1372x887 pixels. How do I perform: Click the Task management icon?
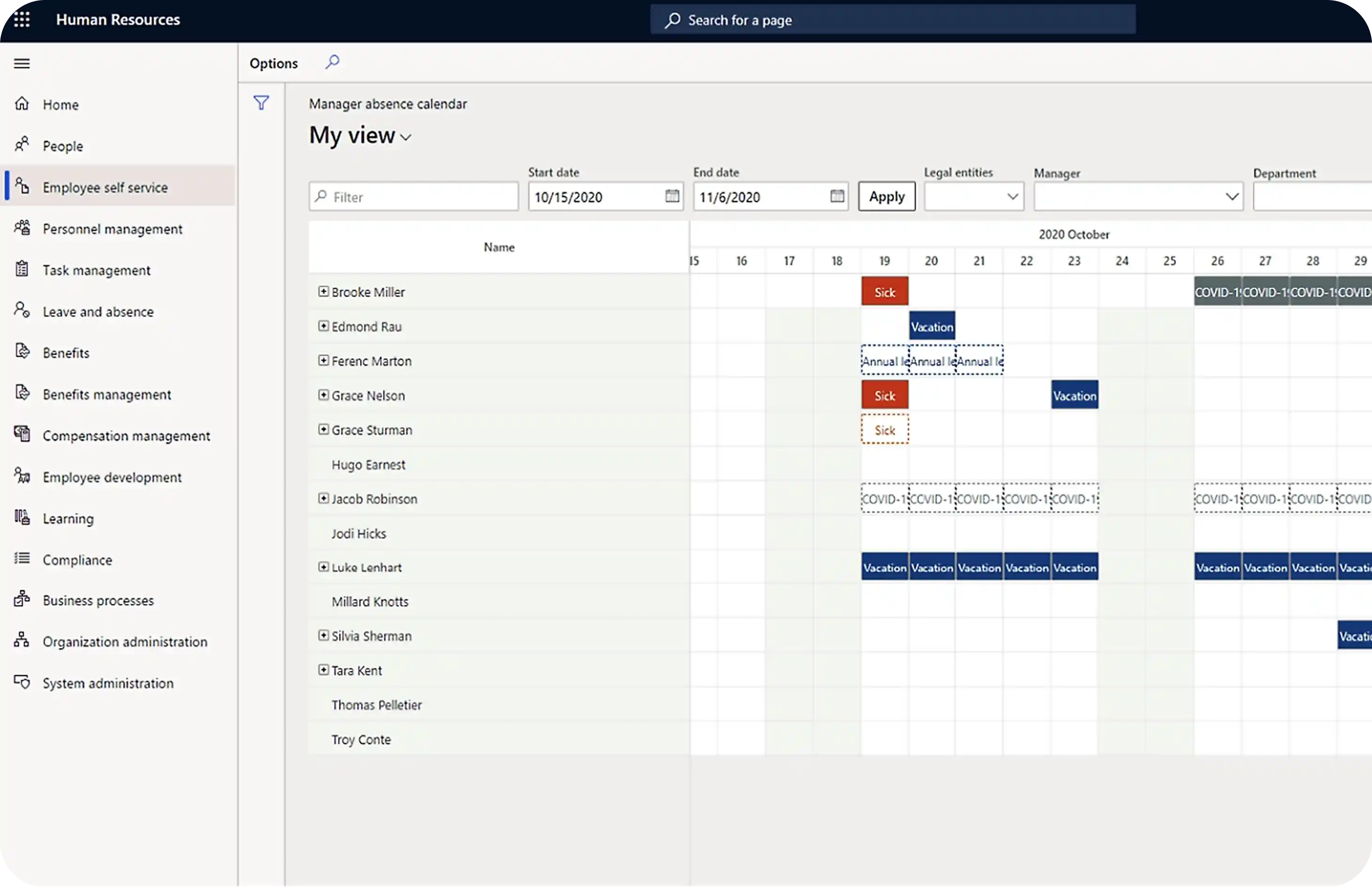point(22,270)
